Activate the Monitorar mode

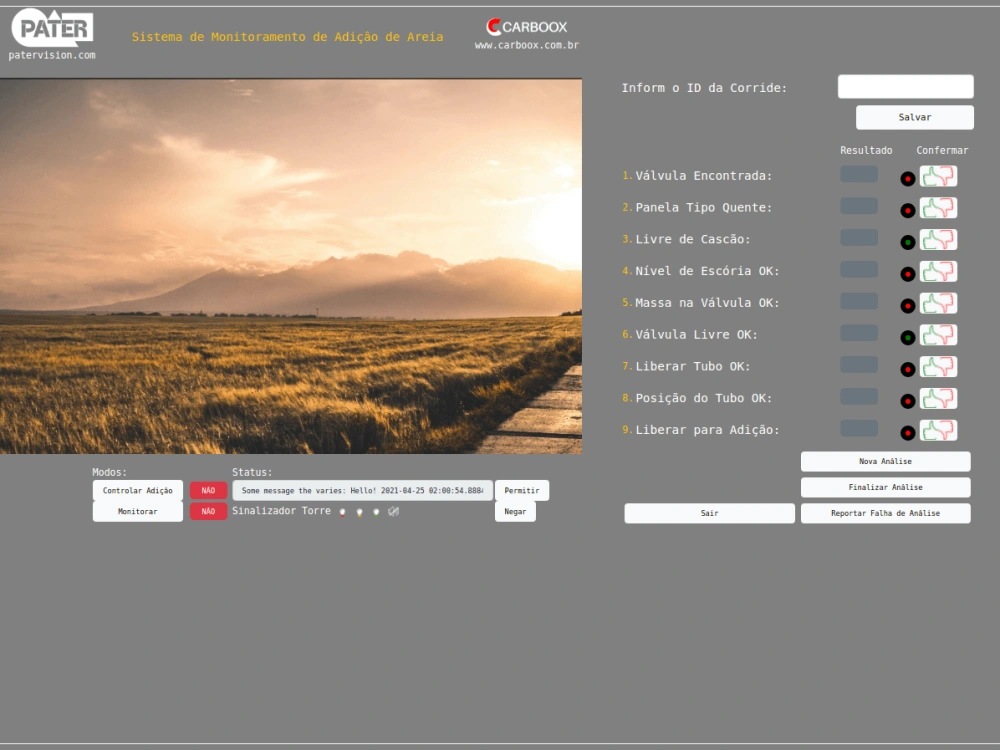pos(138,511)
